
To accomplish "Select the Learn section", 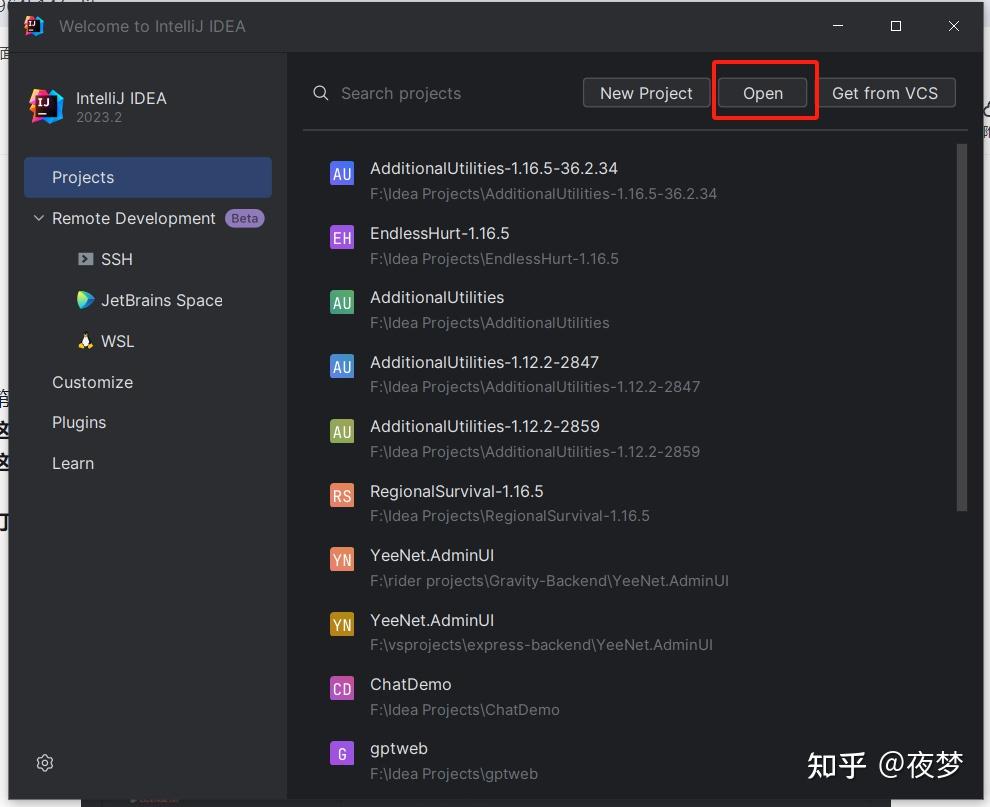I will (72, 463).
